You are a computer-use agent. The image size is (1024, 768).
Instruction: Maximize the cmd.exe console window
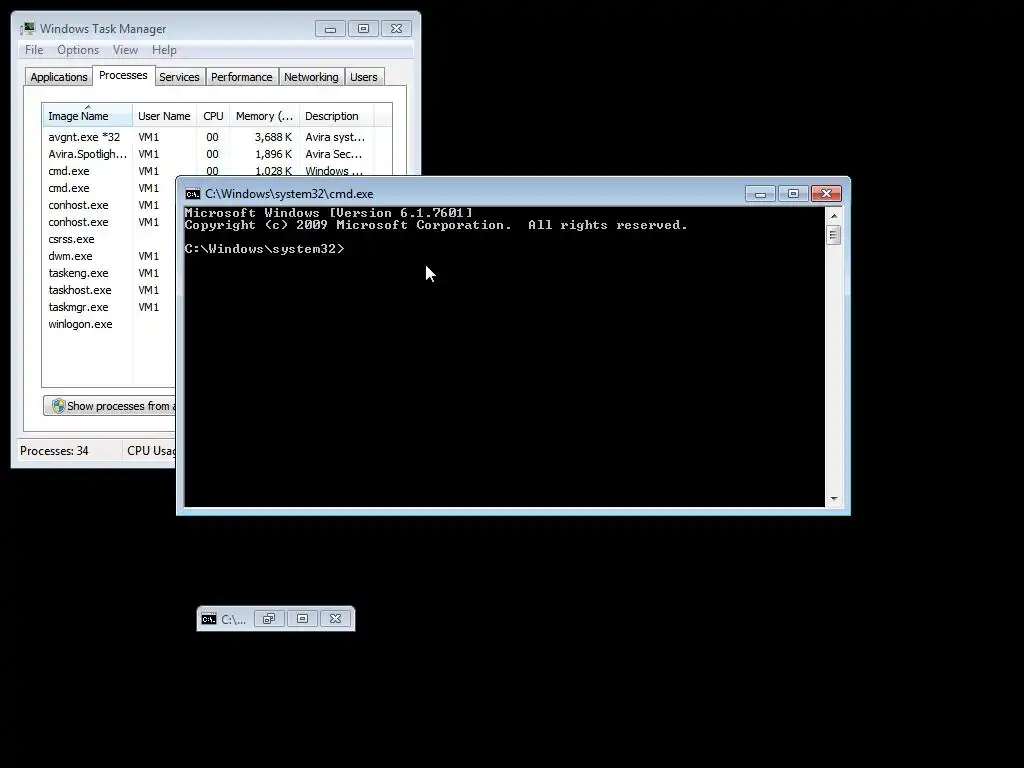pyautogui.click(x=793, y=194)
